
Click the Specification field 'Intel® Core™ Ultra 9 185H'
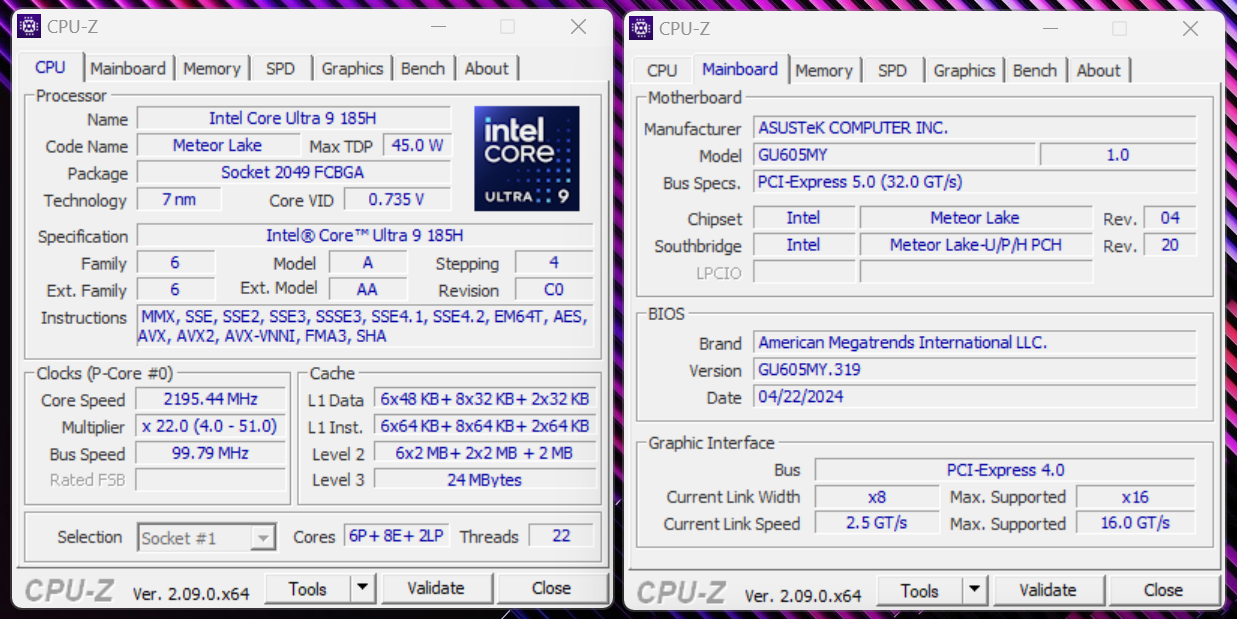tap(365, 236)
